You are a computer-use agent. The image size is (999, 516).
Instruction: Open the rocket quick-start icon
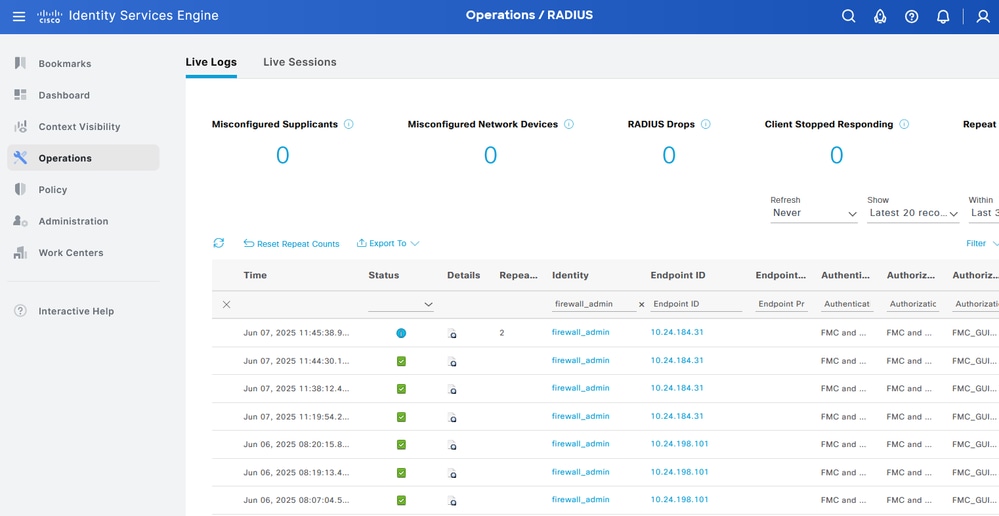click(x=880, y=17)
